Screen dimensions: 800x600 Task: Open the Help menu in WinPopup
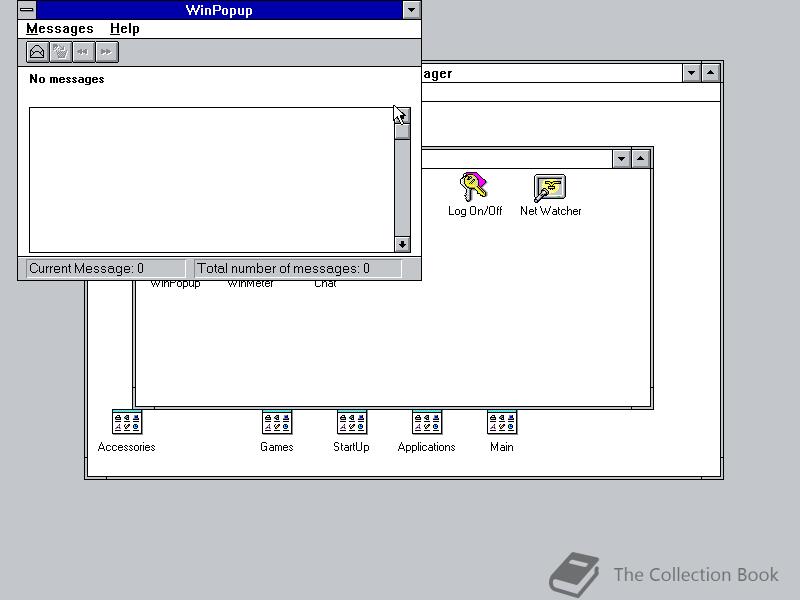tap(124, 29)
